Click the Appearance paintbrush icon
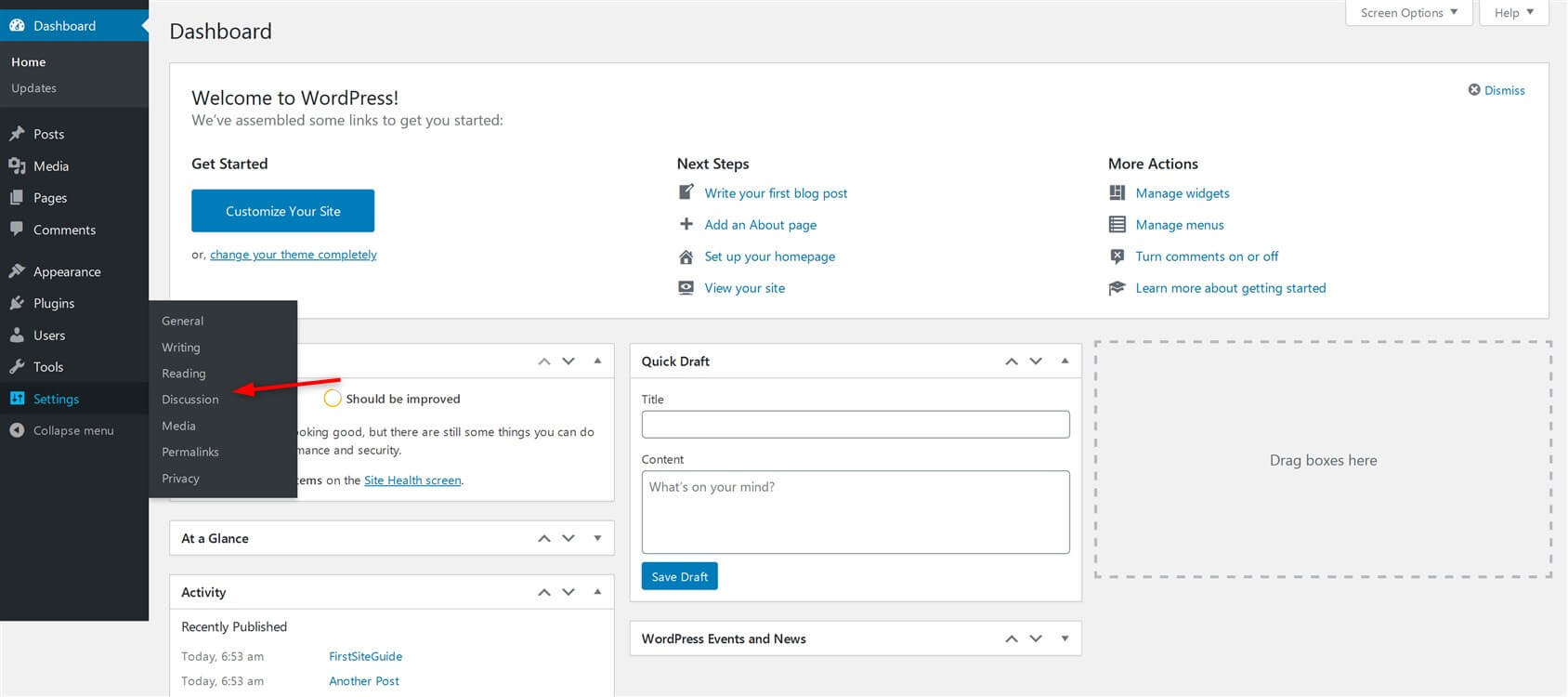 tap(17, 271)
